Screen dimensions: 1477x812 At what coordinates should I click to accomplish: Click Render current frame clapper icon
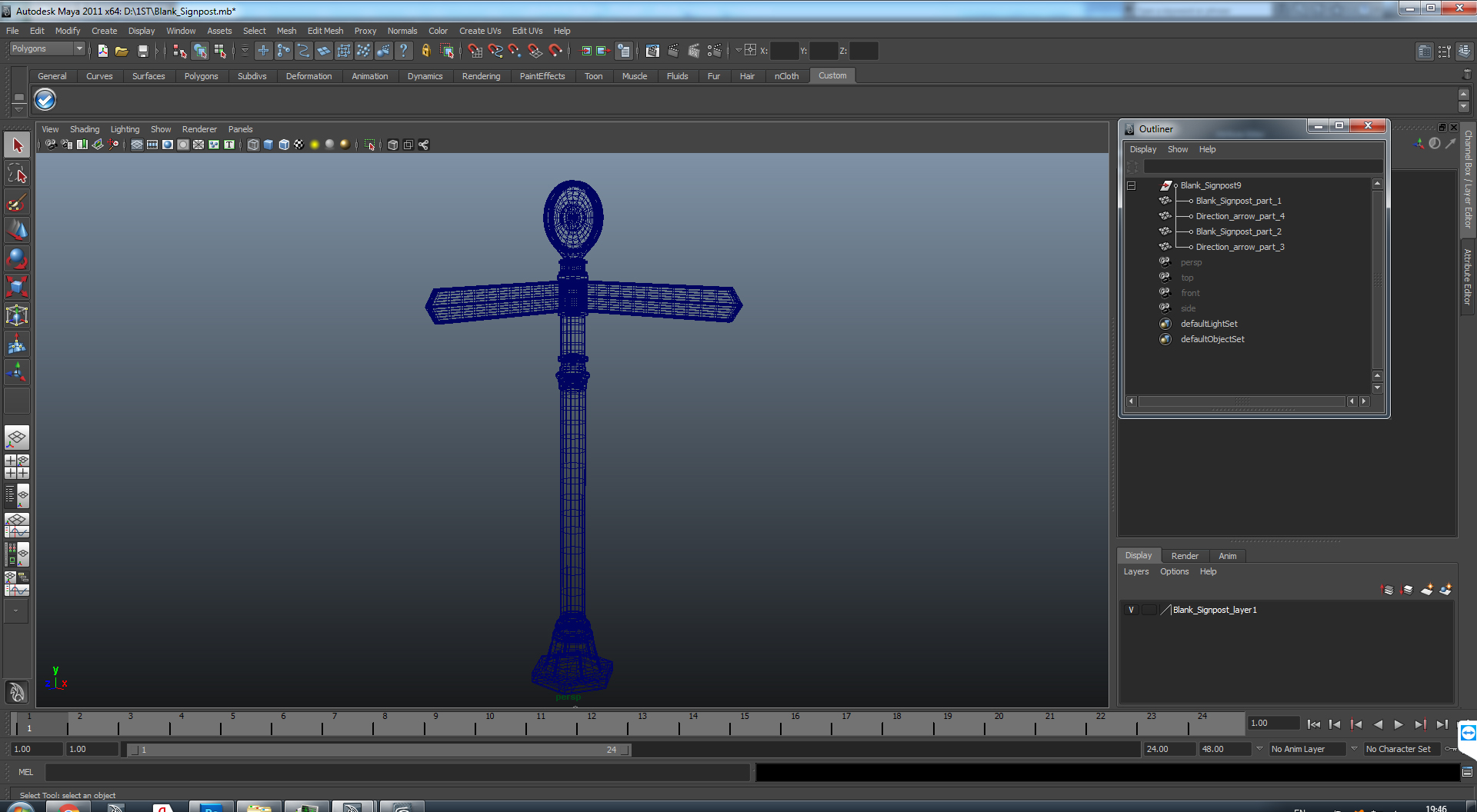coord(673,51)
